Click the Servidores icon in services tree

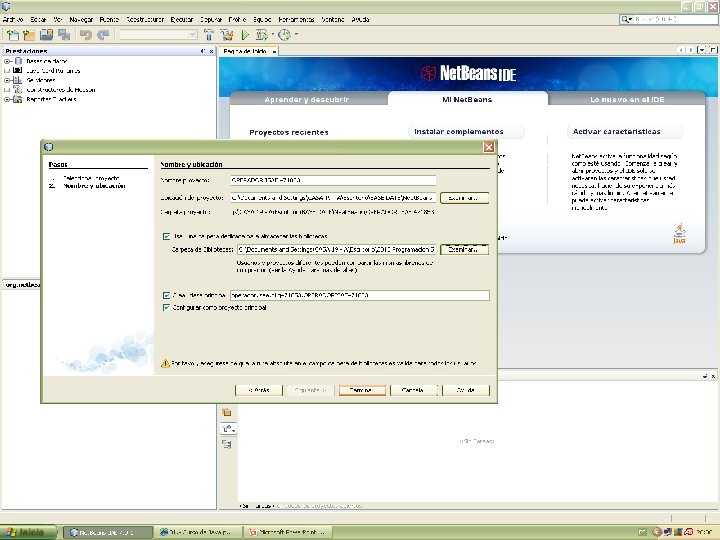point(17,80)
